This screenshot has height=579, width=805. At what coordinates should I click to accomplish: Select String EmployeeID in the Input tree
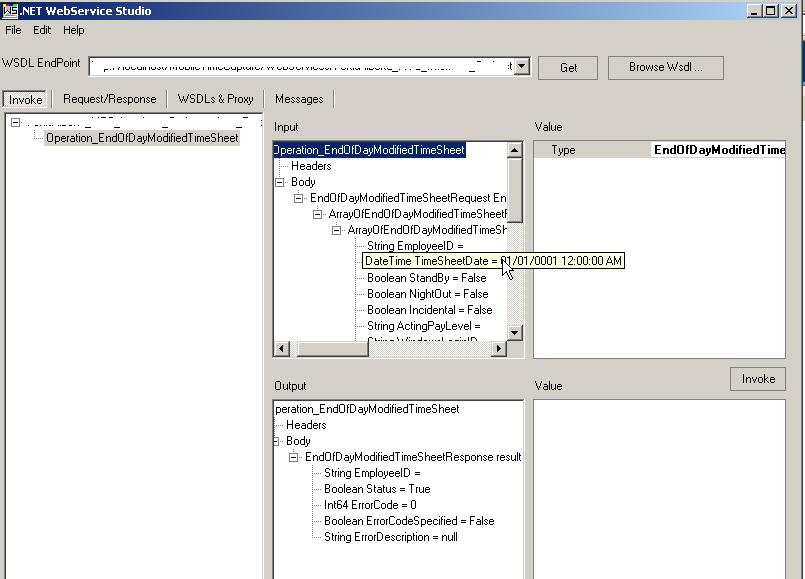[x=415, y=246]
